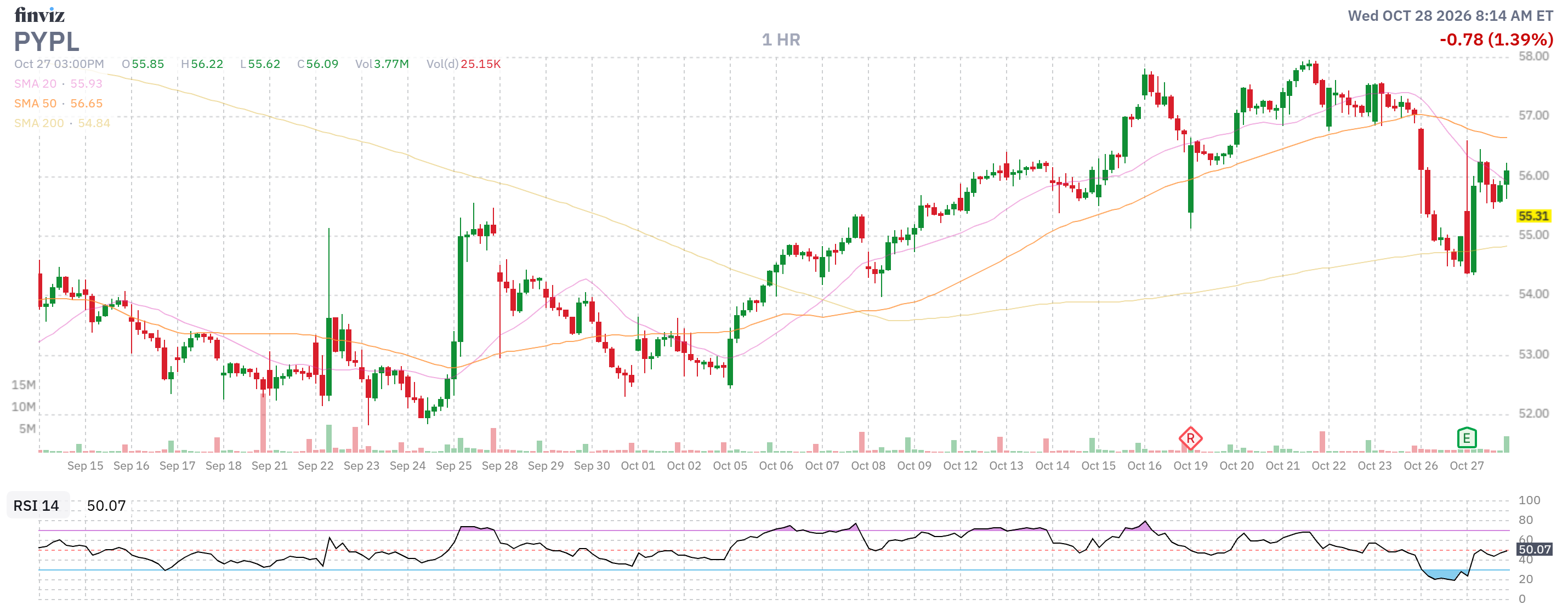The image size is (1568, 616).
Task: Click the Vol 3.77M value
Action: tap(391, 64)
